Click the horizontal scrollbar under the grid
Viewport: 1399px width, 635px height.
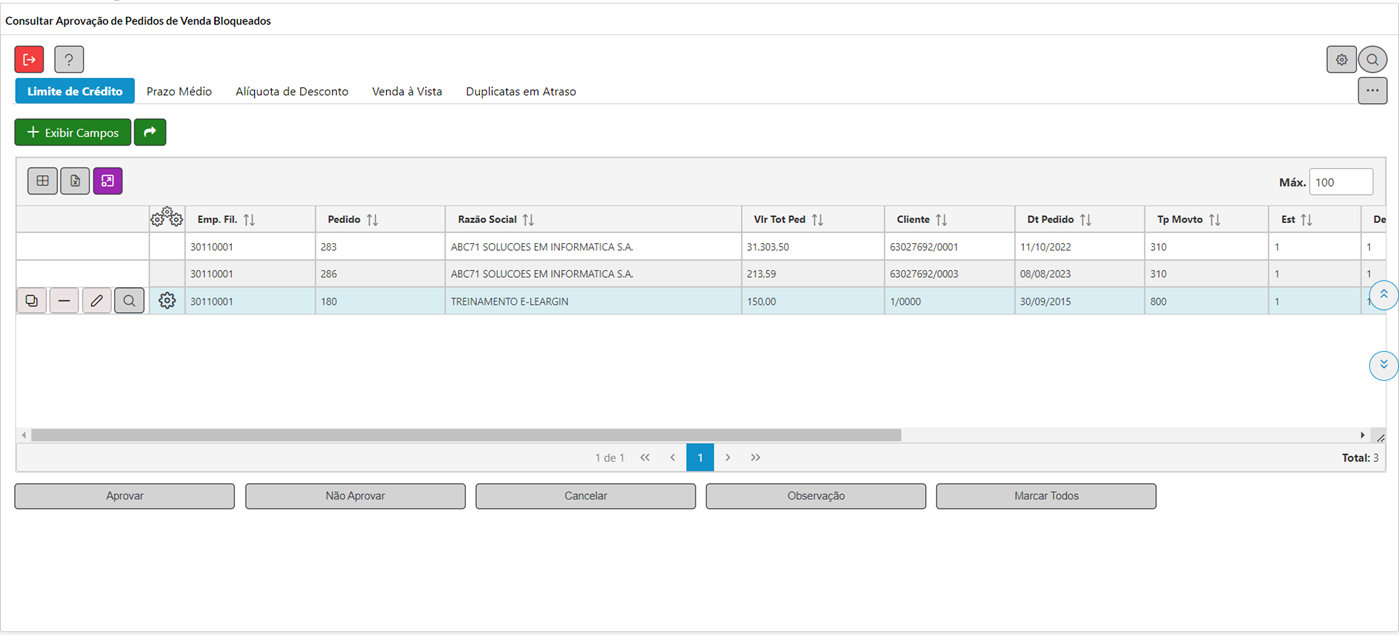(x=466, y=435)
